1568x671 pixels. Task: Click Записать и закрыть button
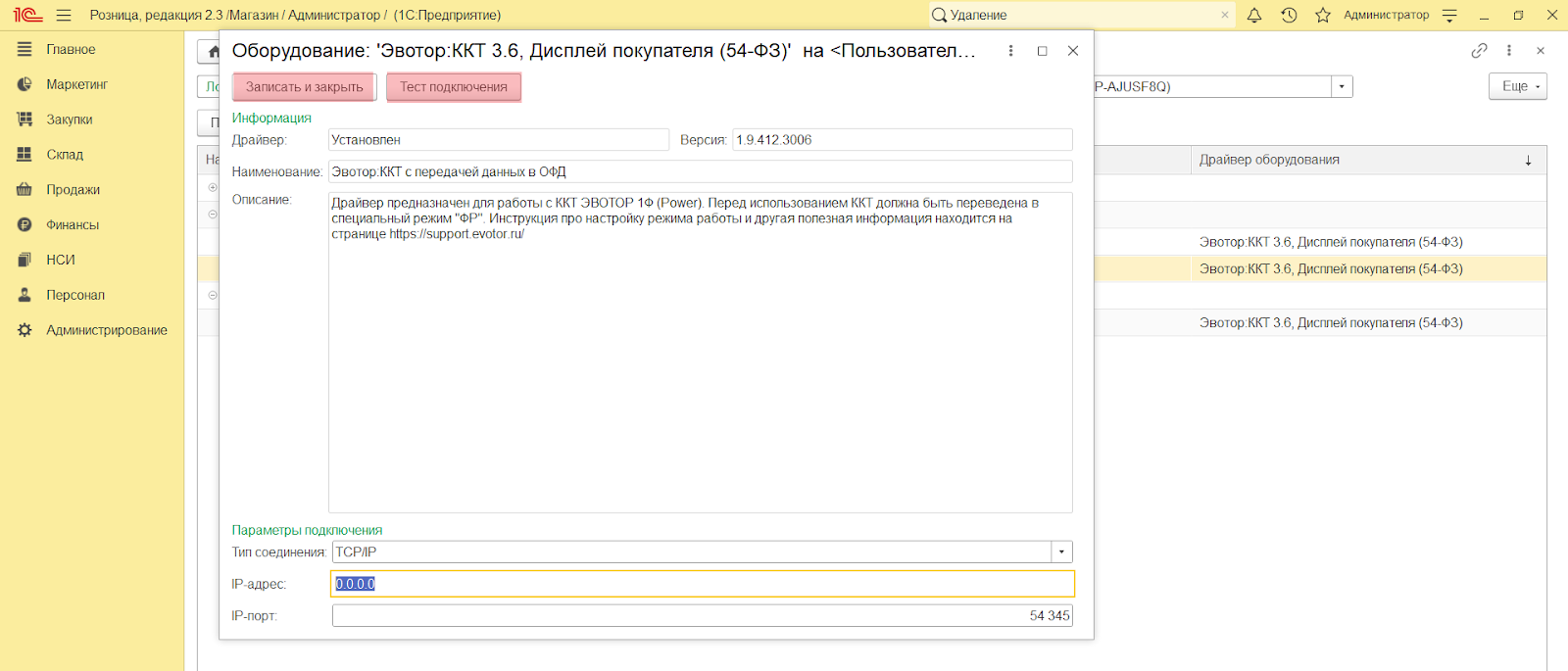(x=305, y=87)
